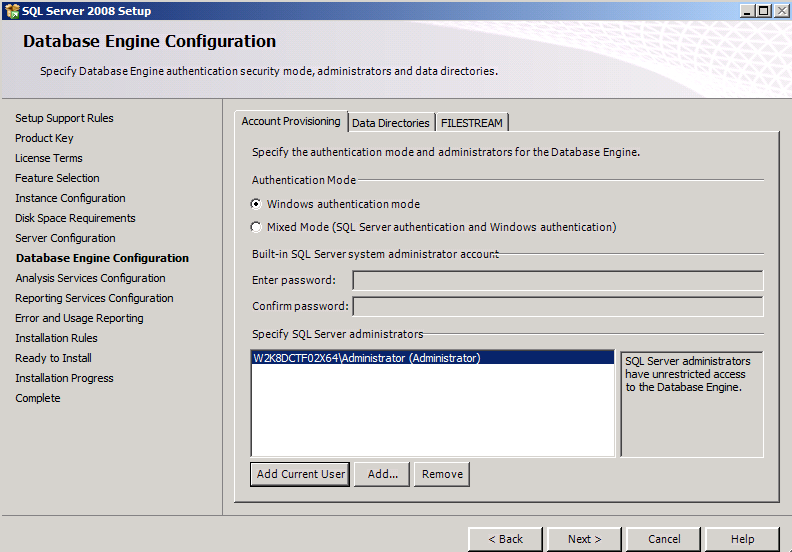This screenshot has width=792, height=552.
Task: Select Windows authentication mode radio button
Action: (256, 204)
